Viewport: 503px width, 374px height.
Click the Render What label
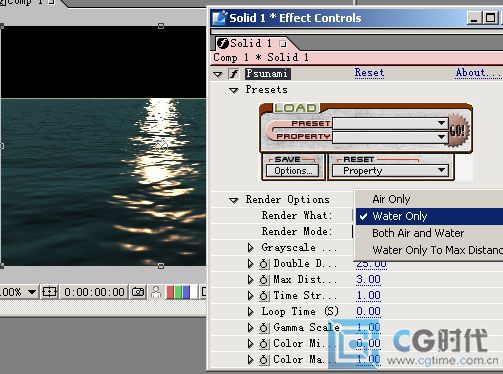coord(297,216)
